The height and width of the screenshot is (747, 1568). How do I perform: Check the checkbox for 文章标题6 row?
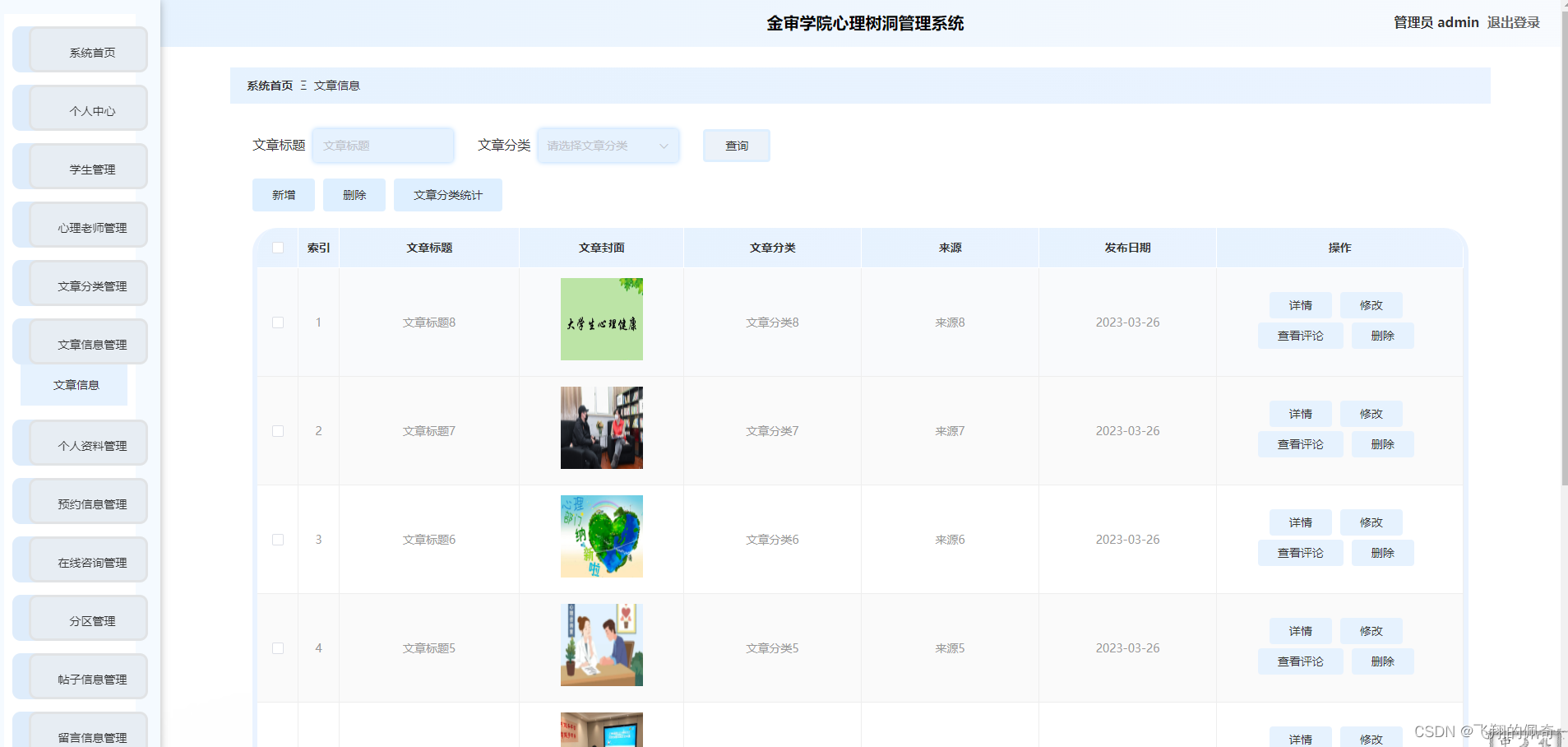278,540
